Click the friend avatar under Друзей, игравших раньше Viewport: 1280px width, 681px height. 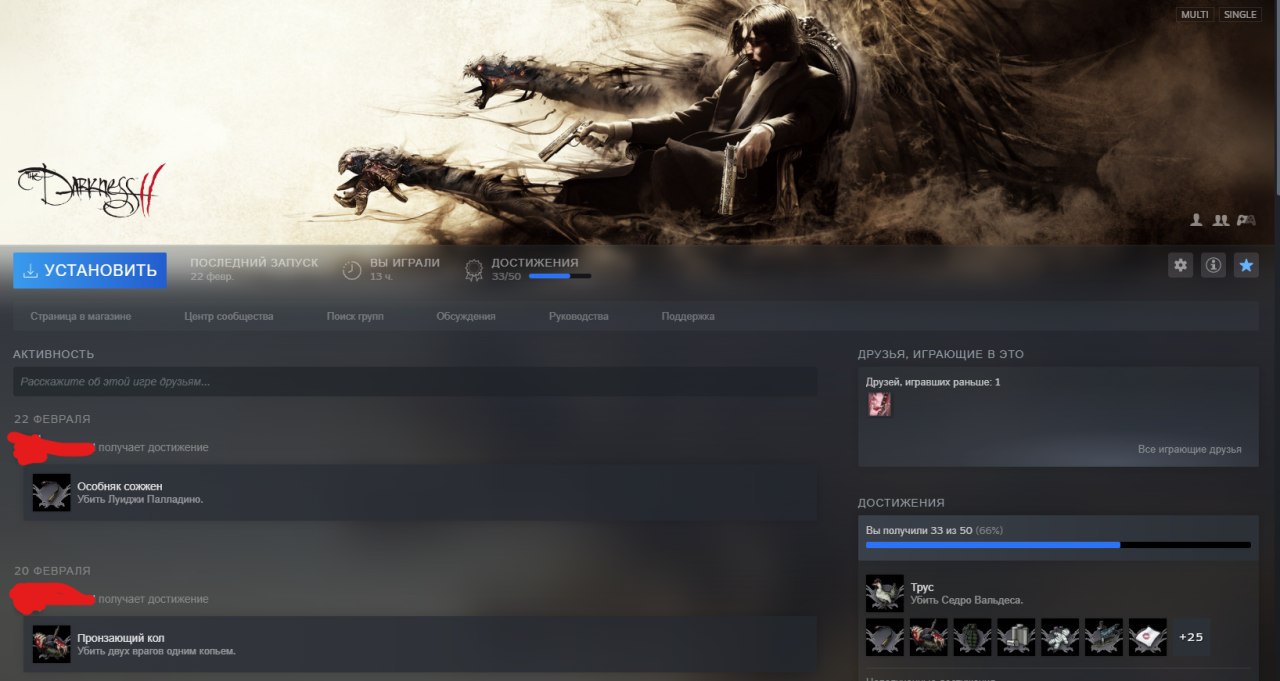879,404
